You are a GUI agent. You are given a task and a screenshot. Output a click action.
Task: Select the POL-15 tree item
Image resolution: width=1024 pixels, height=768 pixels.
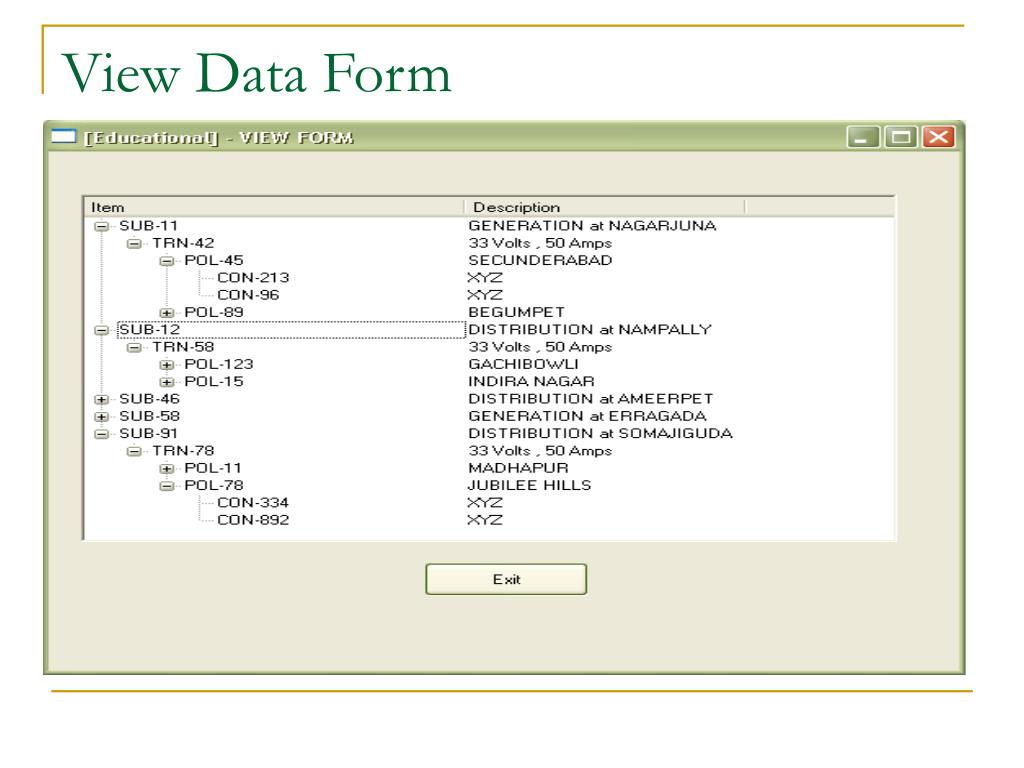[214, 381]
